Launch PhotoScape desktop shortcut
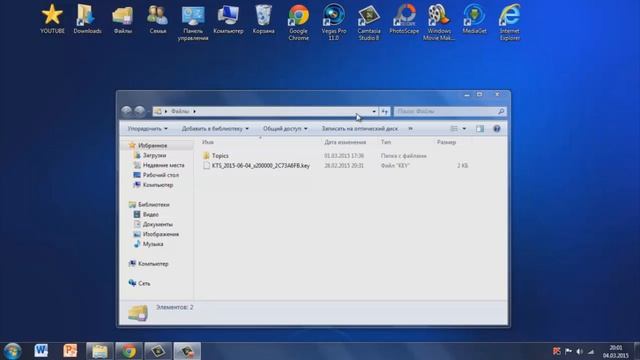The height and width of the screenshot is (360, 640). (x=404, y=18)
